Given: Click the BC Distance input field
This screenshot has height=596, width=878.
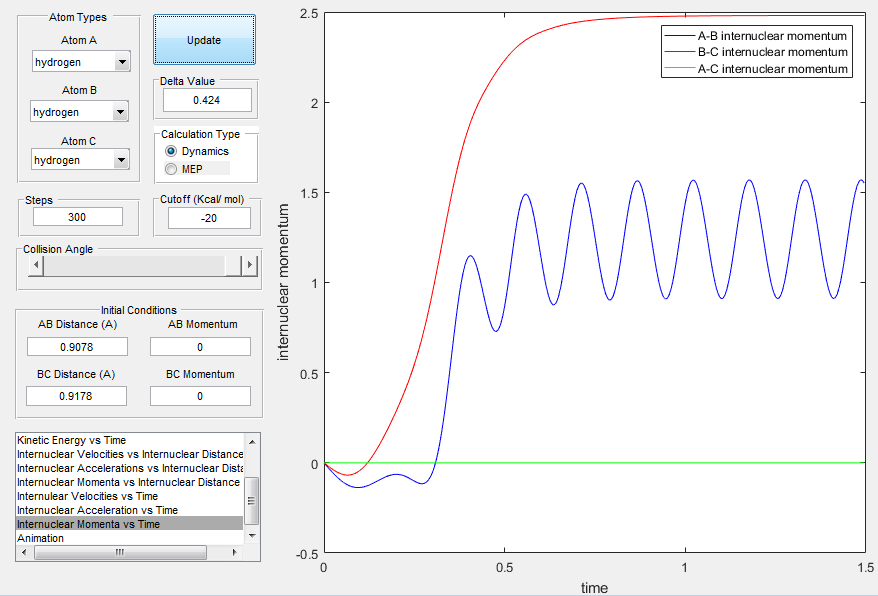Looking at the screenshot, I should (x=76, y=396).
